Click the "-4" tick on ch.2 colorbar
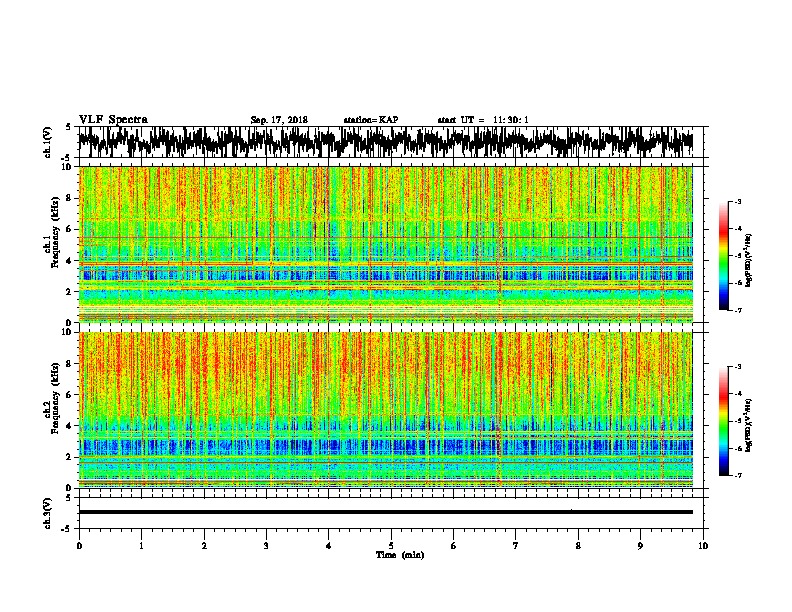 738,394
